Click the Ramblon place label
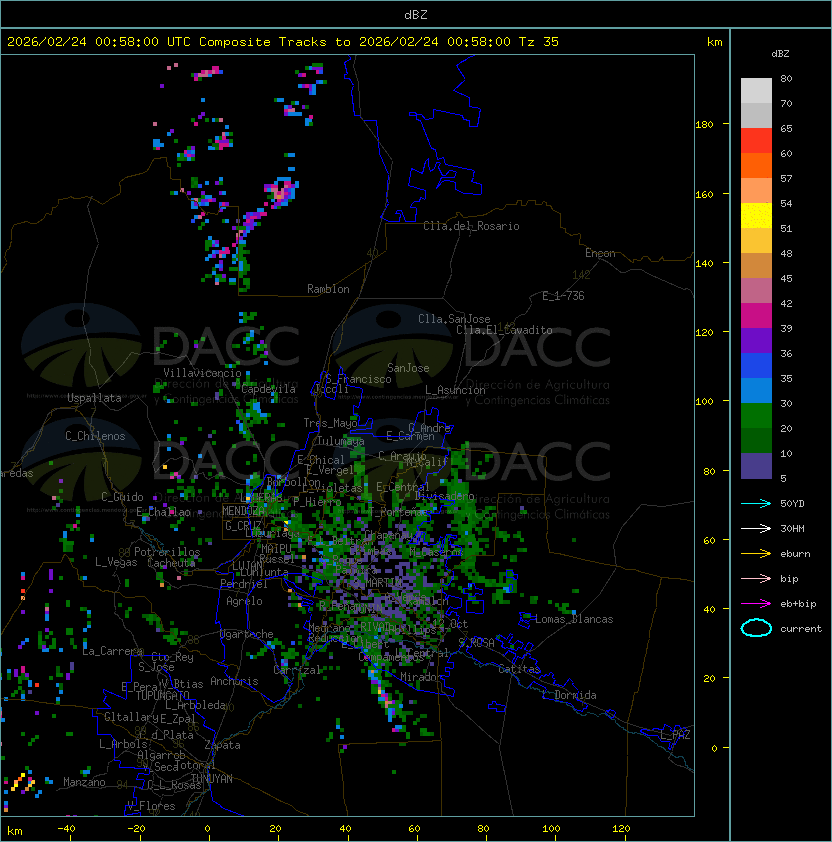This screenshot has width=832, height=842. pyautogui.click(x=328, y=289)
